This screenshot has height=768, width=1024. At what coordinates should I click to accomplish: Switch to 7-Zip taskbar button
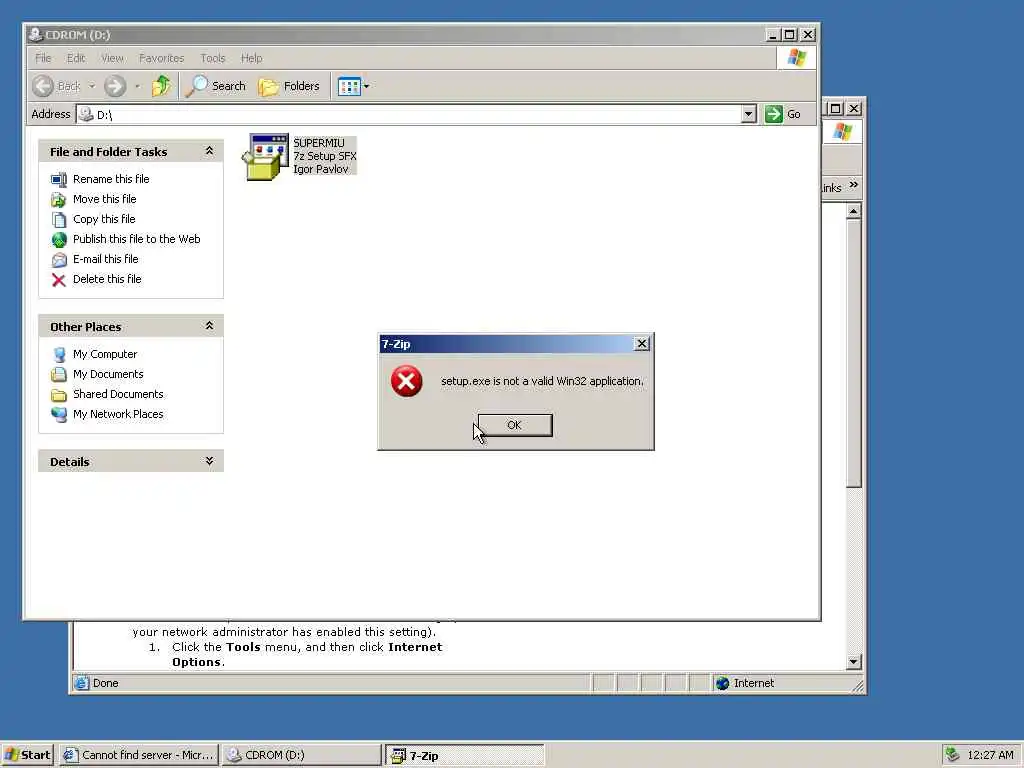pos(464,756)
